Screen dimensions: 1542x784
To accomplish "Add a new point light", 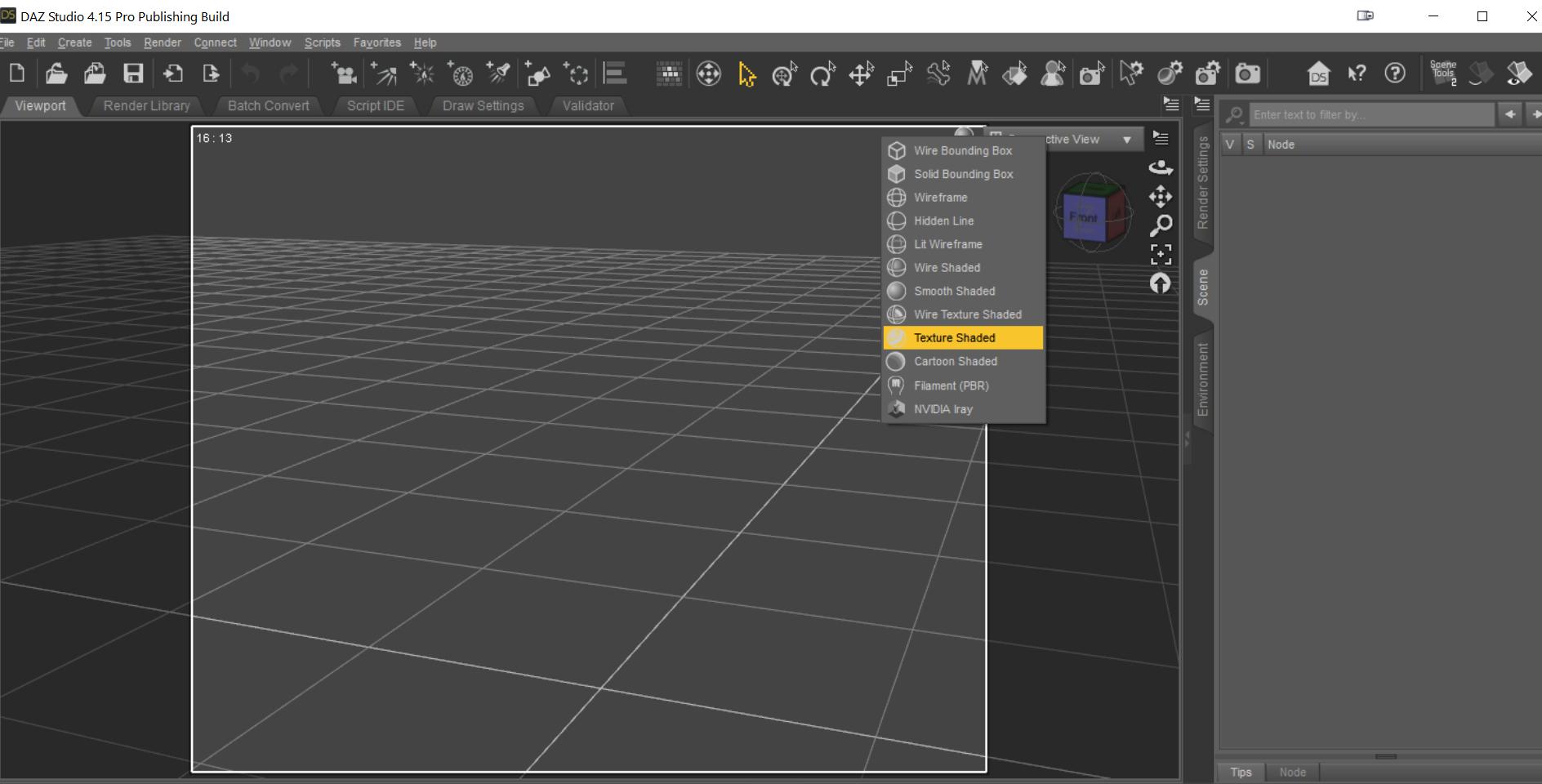I will click(421, 73).
